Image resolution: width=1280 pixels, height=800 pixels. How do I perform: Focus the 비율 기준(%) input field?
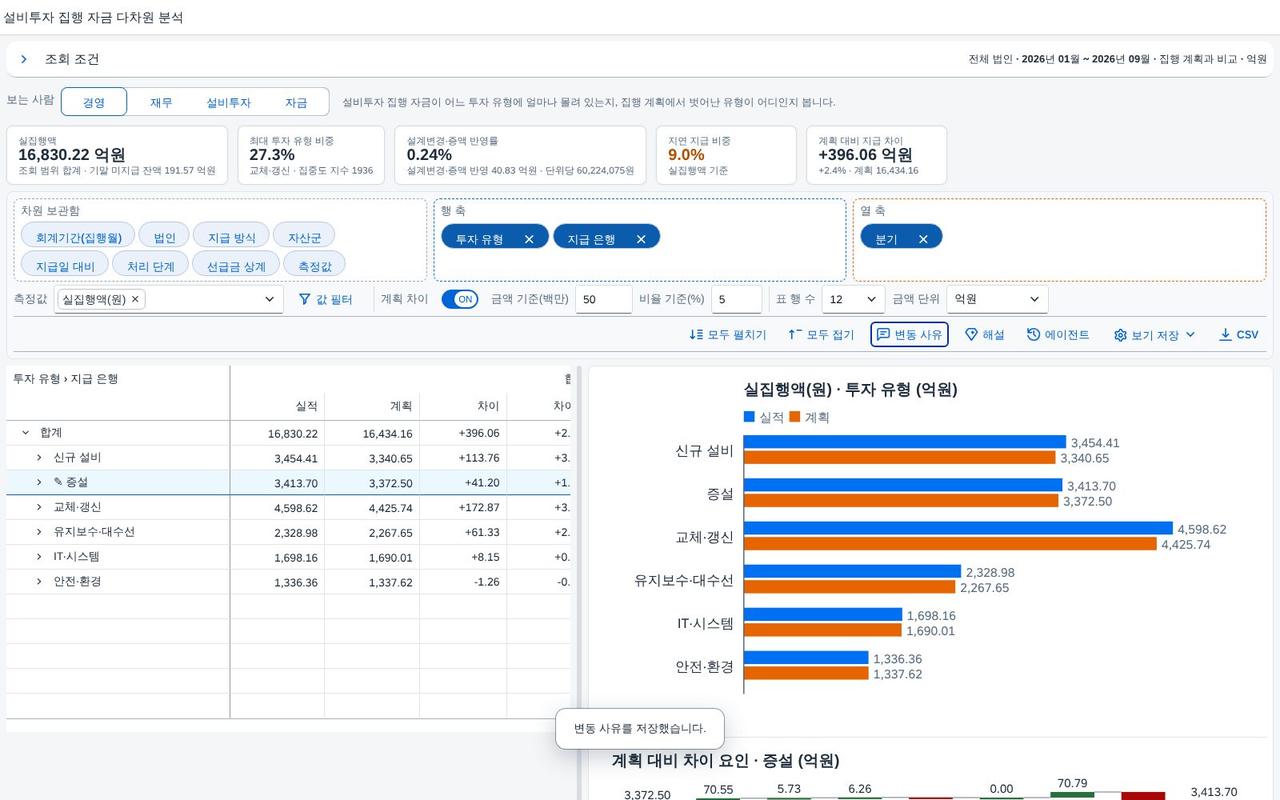736,299
